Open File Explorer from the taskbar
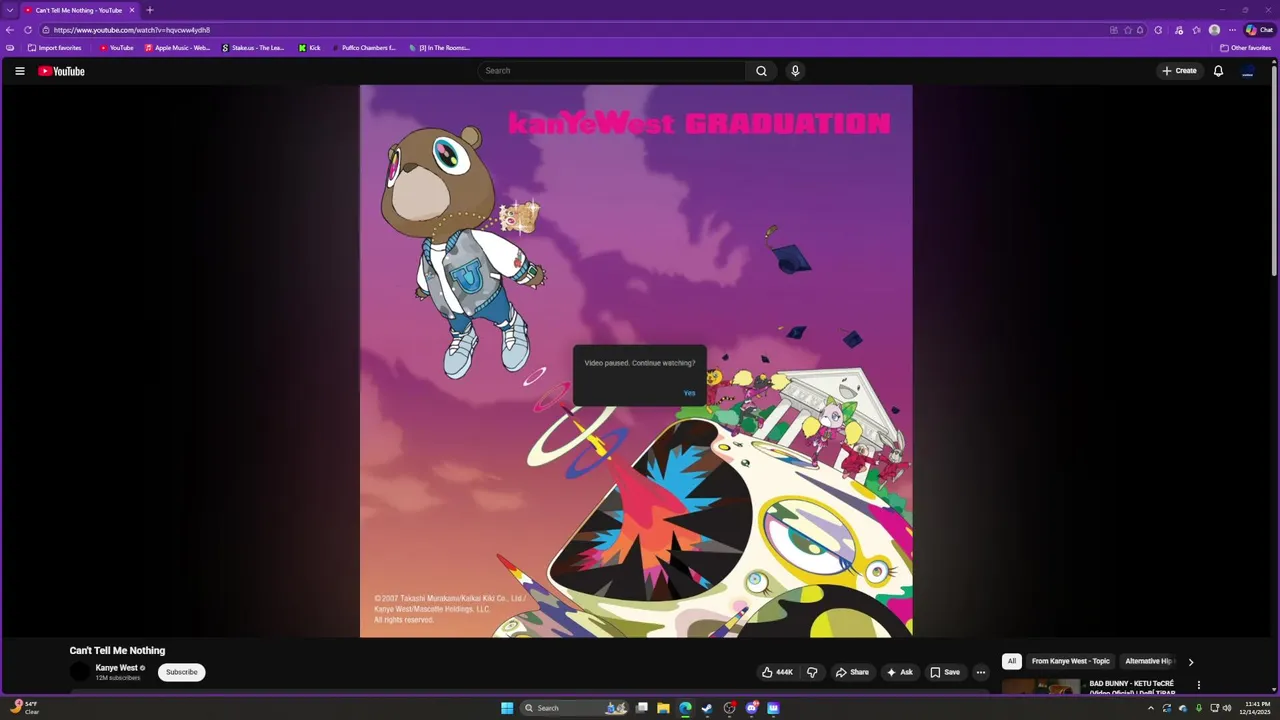The width and height of the screenshot is (1280, 720). 663,708
